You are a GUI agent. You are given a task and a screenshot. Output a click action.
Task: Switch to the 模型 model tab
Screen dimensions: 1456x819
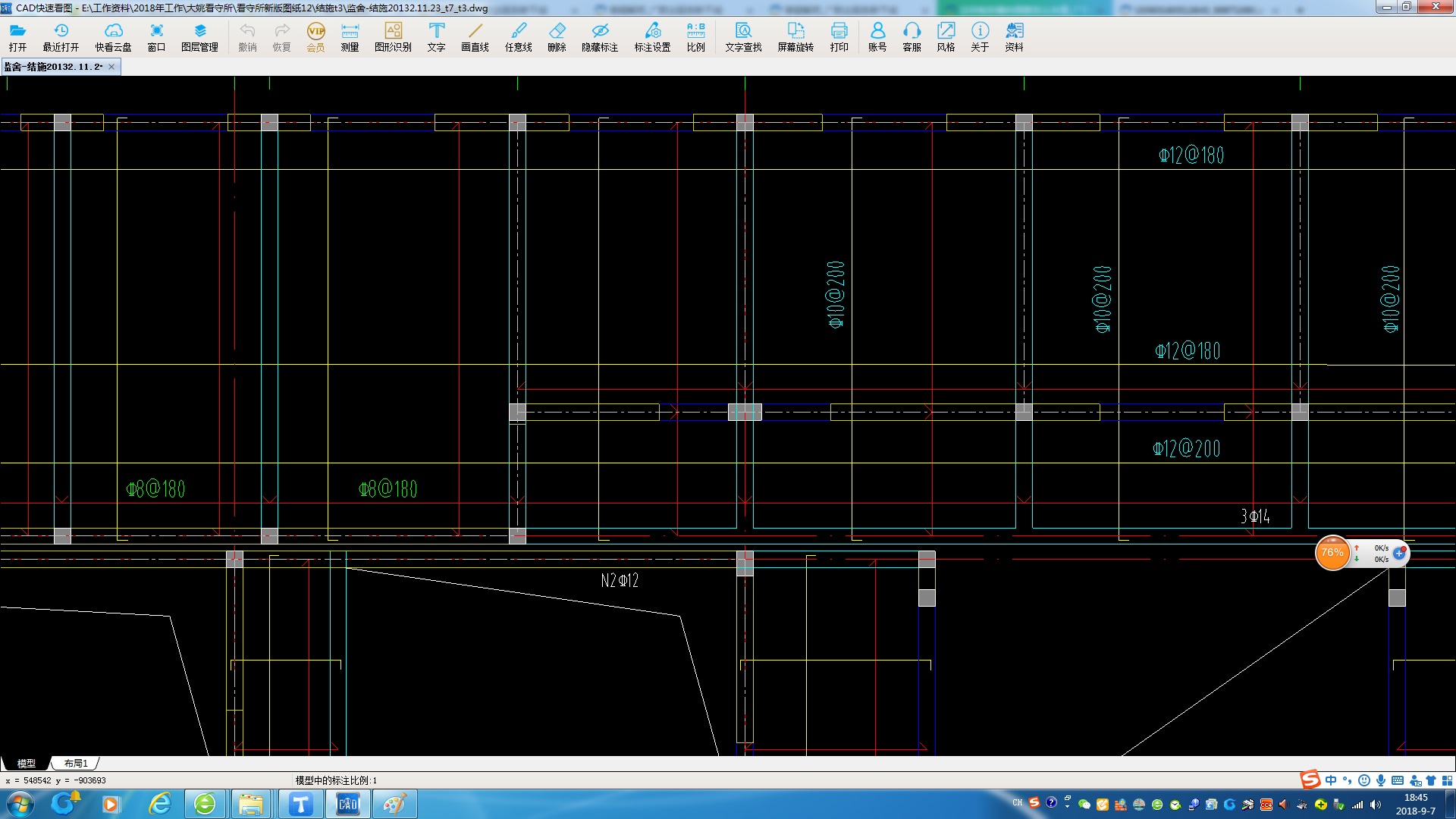click(x=27, y=763)
